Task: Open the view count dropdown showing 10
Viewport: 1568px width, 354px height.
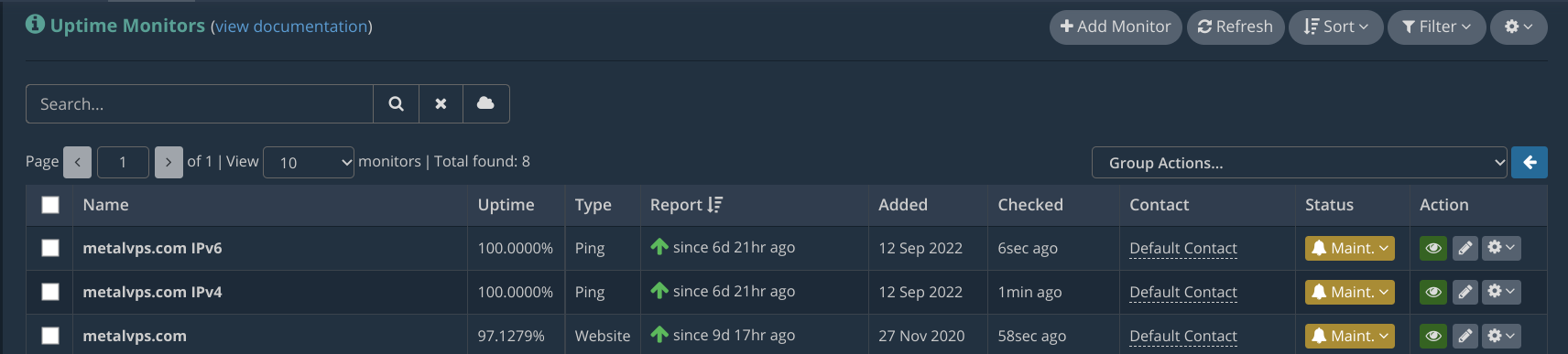Action: coord(309,162)
